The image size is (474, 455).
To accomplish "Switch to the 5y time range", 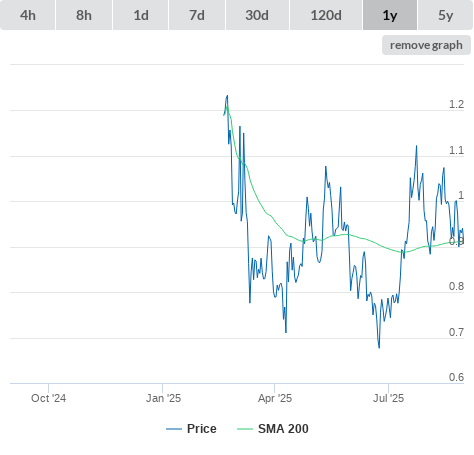I will point(445,15).
